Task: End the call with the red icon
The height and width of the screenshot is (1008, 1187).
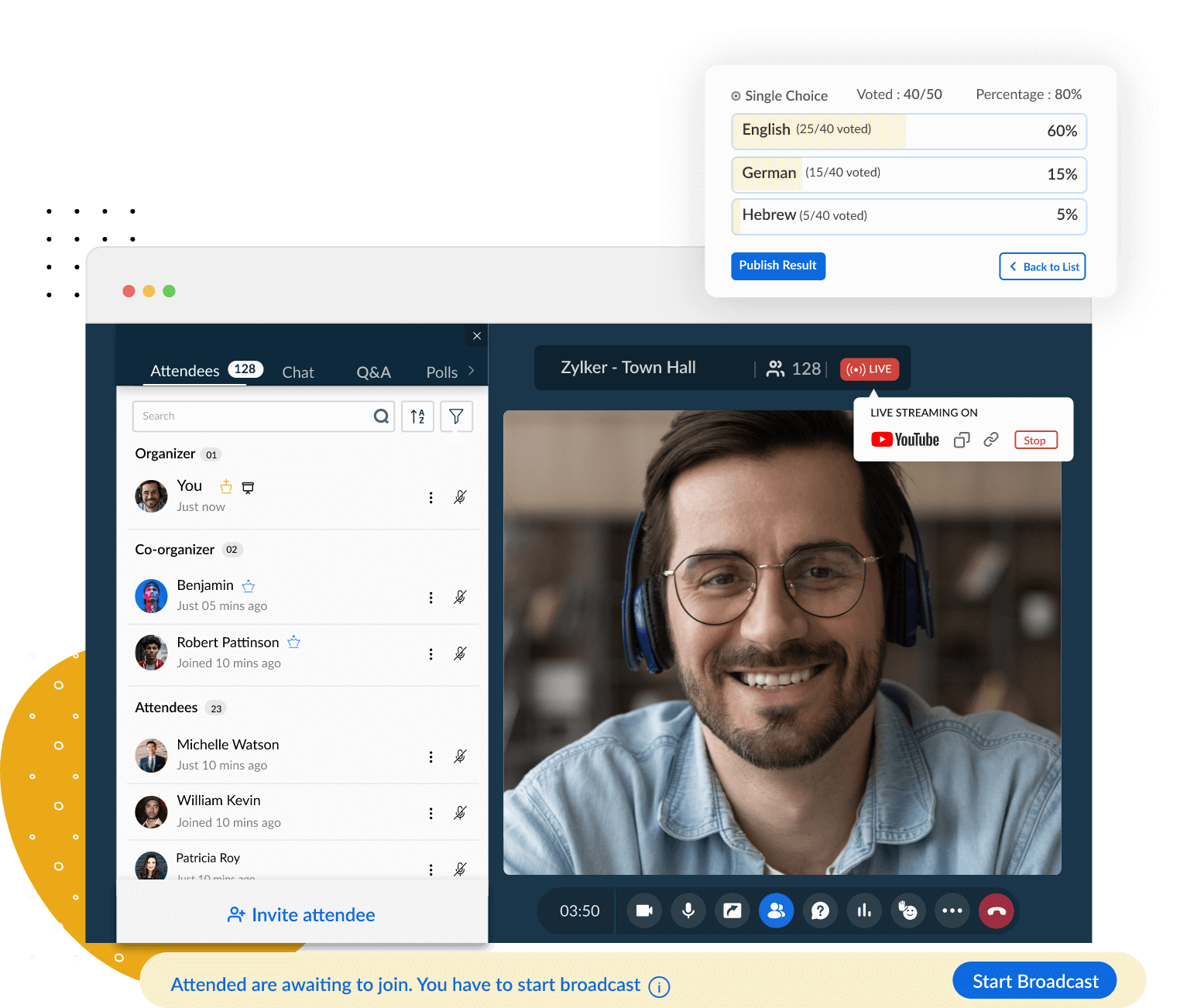Action: pos(997,910)
